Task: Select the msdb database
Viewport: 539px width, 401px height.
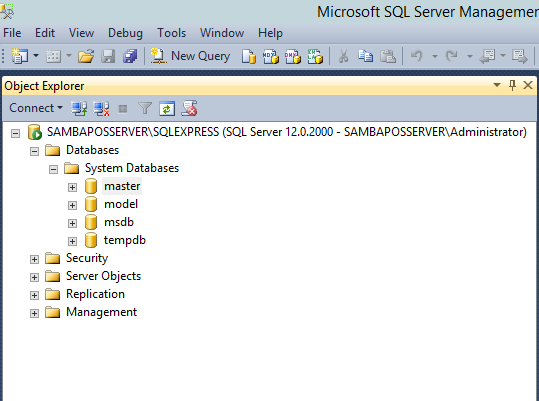Action: 119,222
